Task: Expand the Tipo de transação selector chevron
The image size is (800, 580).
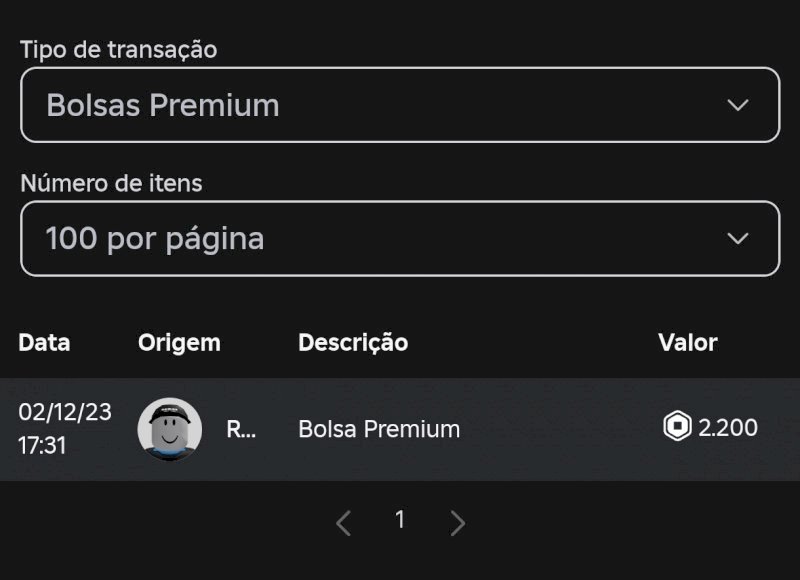Action: [x=738, y=105]
